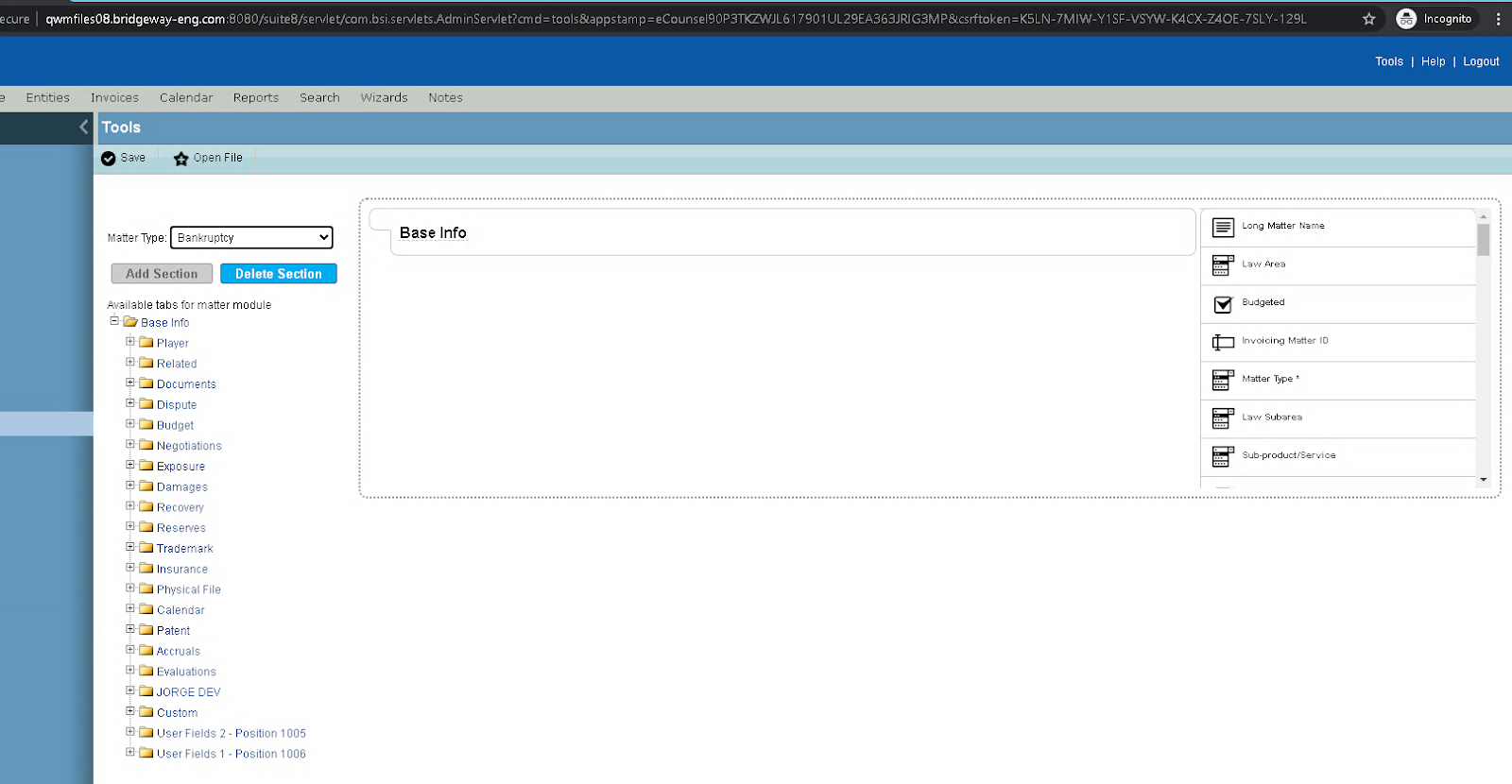Bookmark this page with the star icon

[1368, 19]
